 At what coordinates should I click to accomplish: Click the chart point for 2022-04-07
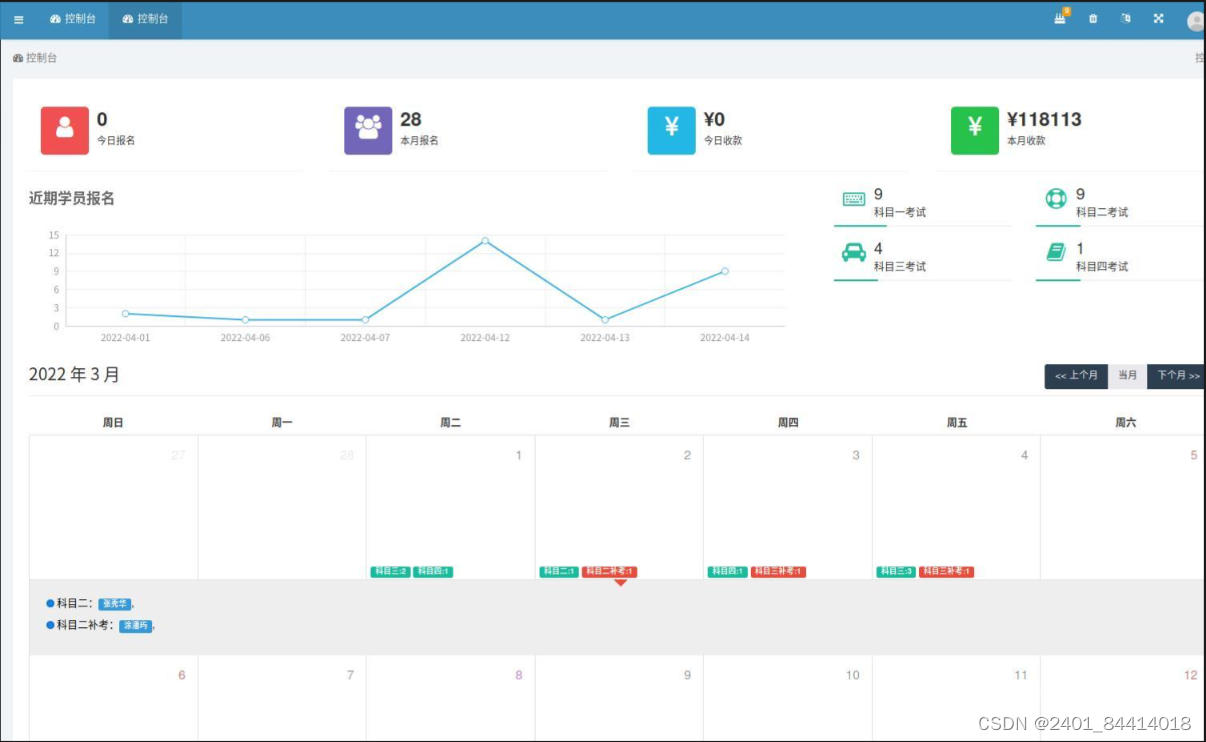coord(365,320)
